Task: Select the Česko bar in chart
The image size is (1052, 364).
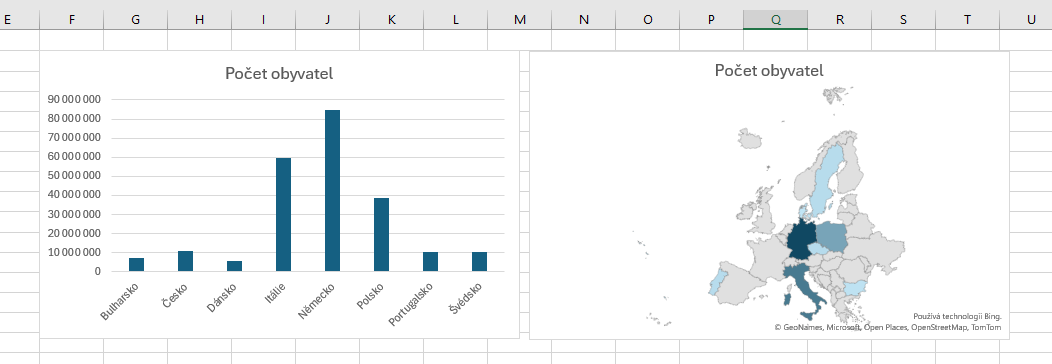Action: click(185, 261)
